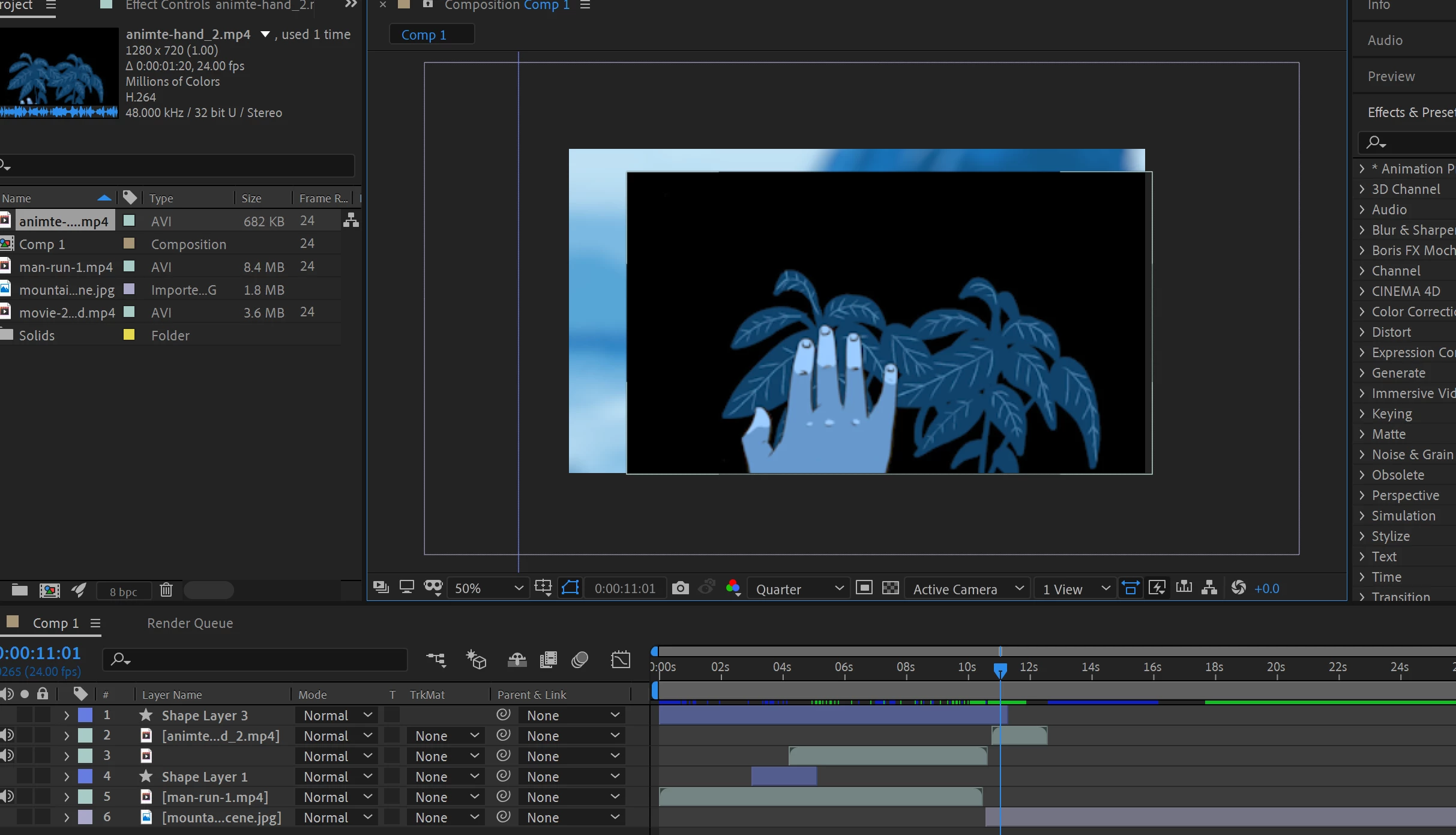1456x835 pixels.
Task: Delete selected project item with the trash icon
Action: coord(166,591)
